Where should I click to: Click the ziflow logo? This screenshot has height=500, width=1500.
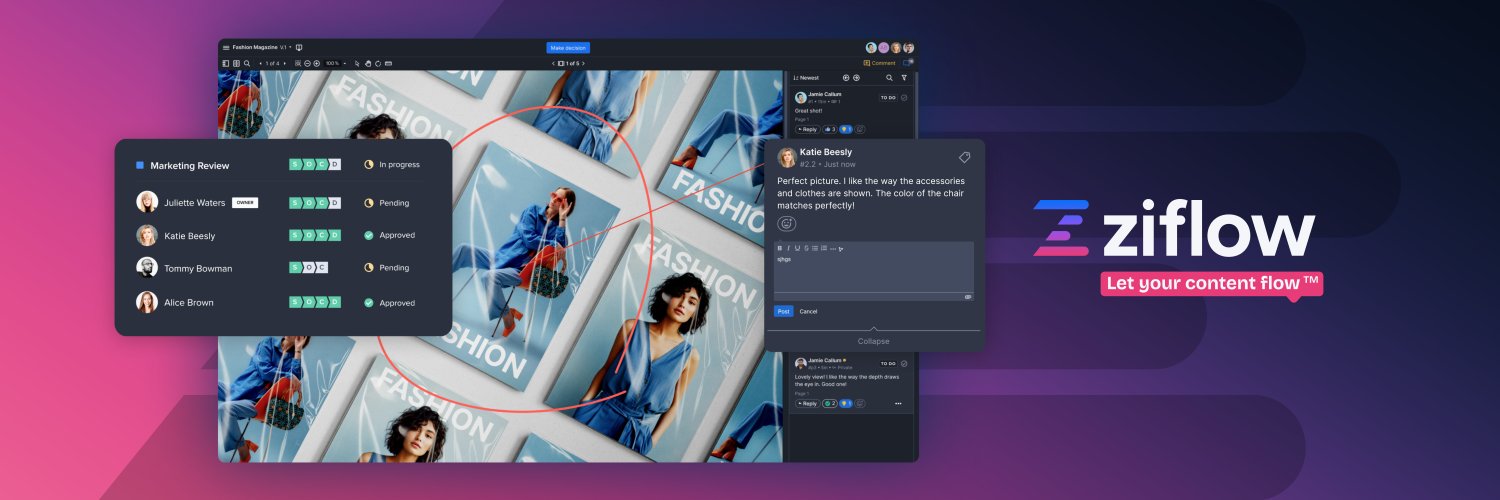1174,228
